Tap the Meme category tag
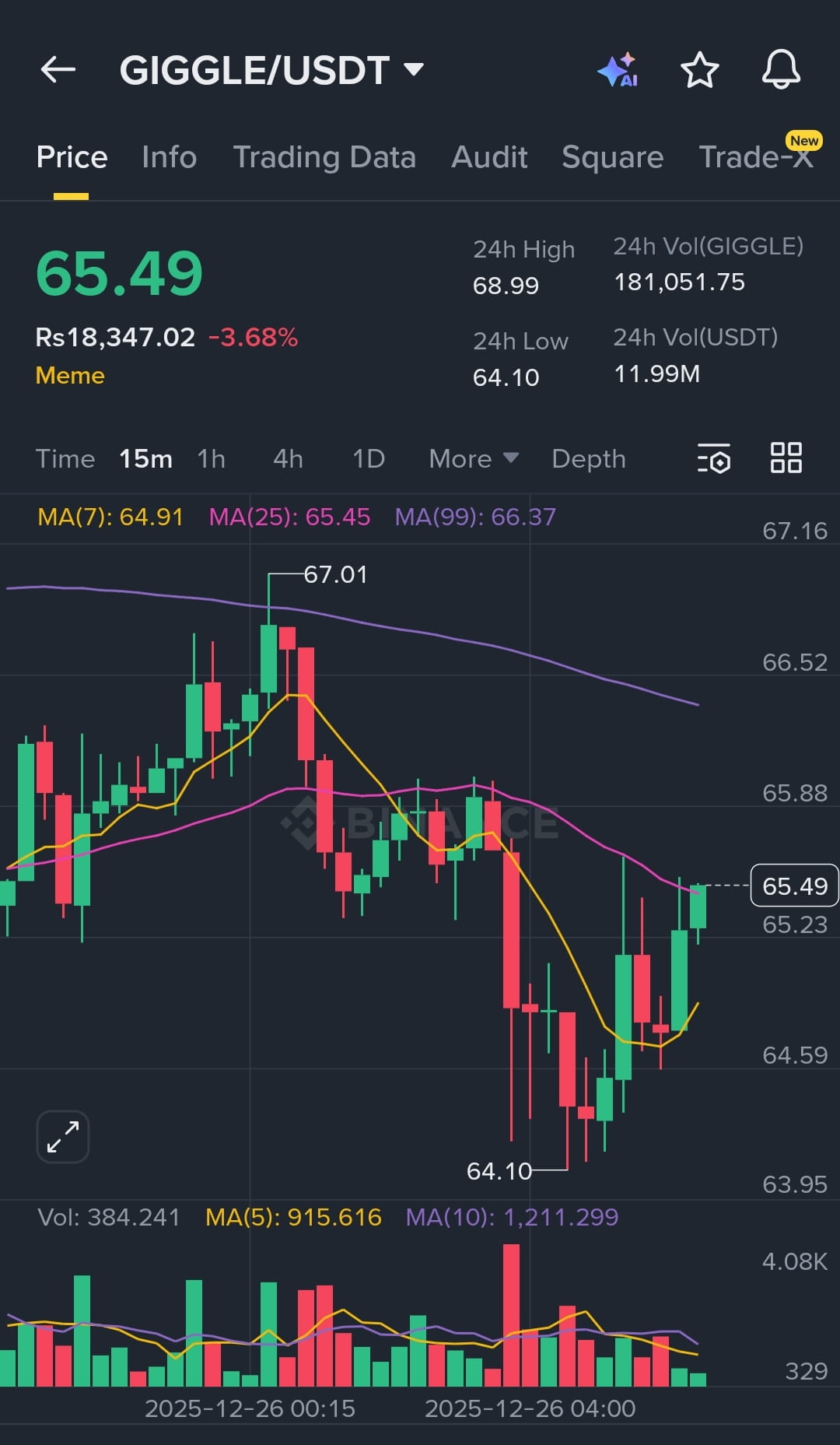 click(70, 375)
